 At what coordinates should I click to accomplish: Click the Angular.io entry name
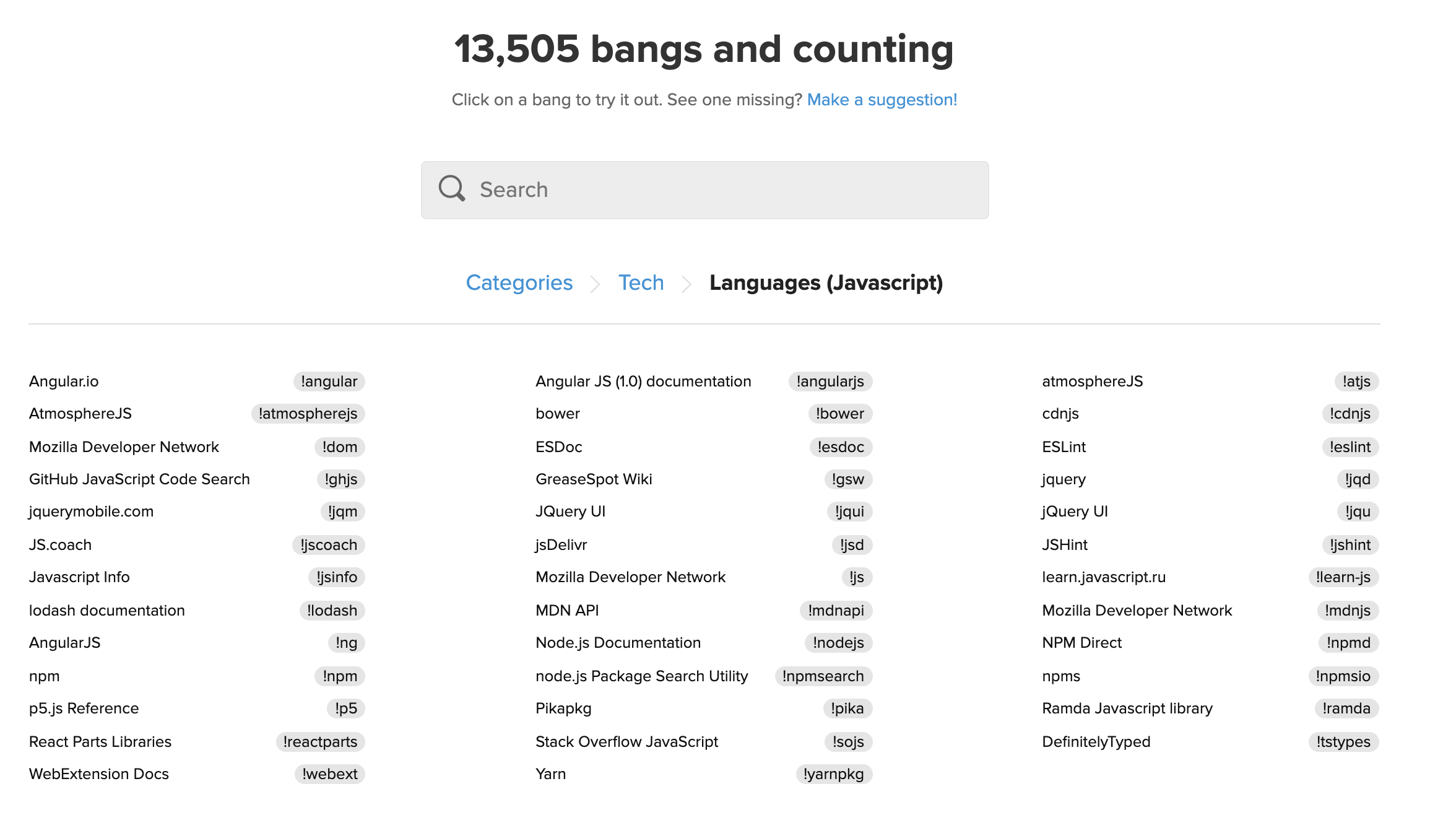tap(64, 381)
